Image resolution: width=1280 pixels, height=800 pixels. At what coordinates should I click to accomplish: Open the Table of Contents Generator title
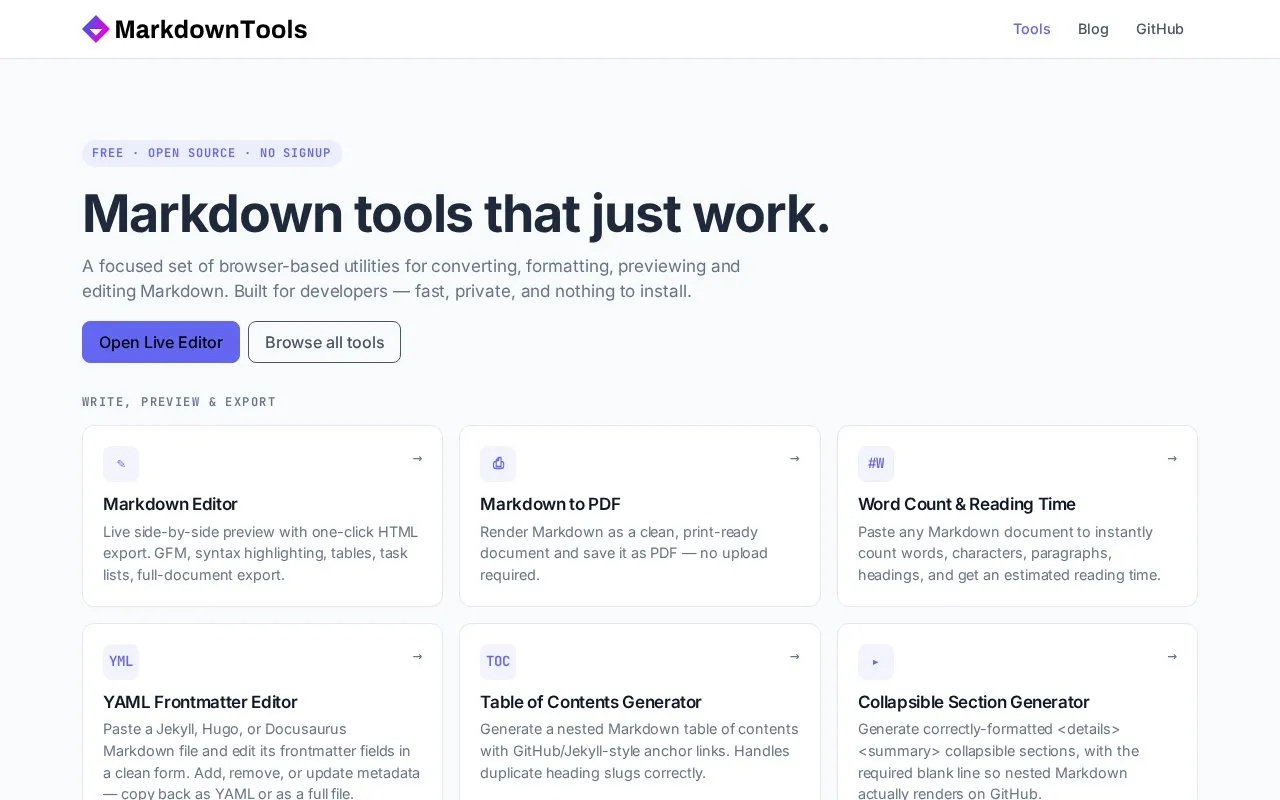(591, 702)
